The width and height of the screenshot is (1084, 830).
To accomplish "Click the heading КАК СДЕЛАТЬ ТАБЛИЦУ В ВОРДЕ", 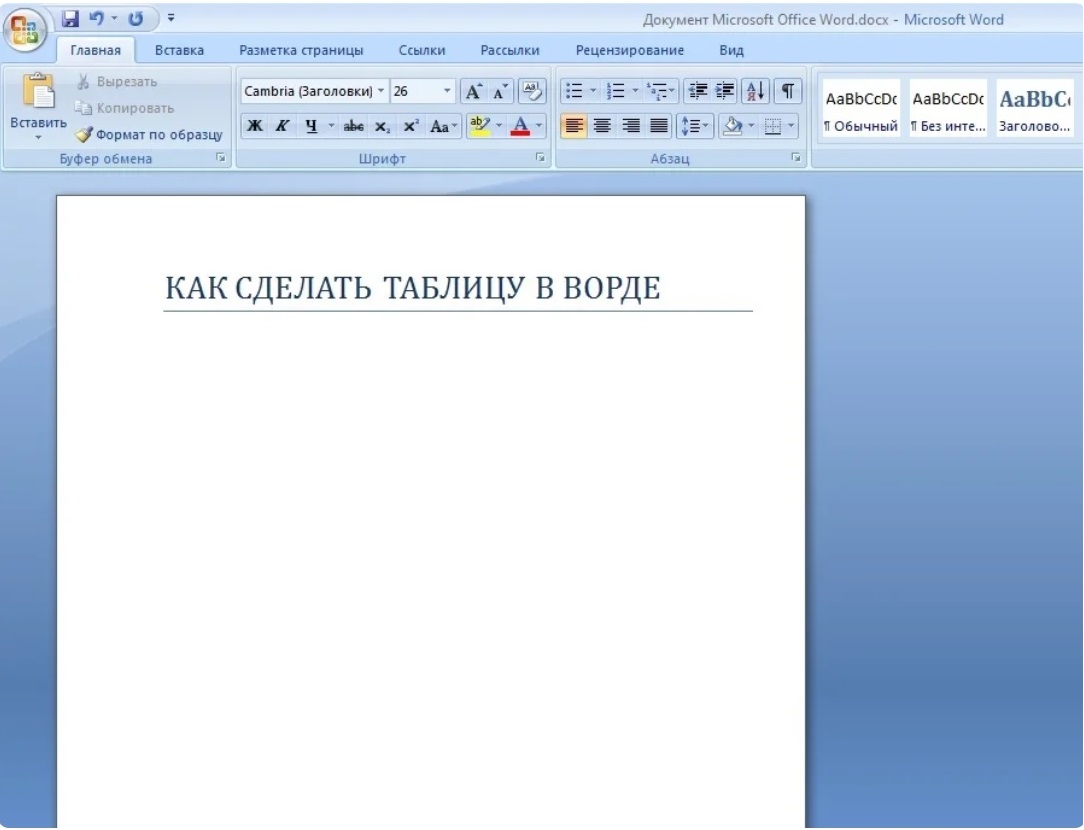I will [x=413, y=288].
